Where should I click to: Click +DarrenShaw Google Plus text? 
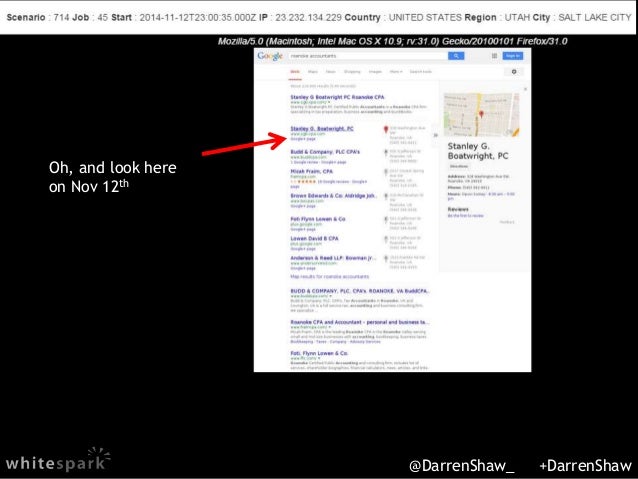click(585, 466)
